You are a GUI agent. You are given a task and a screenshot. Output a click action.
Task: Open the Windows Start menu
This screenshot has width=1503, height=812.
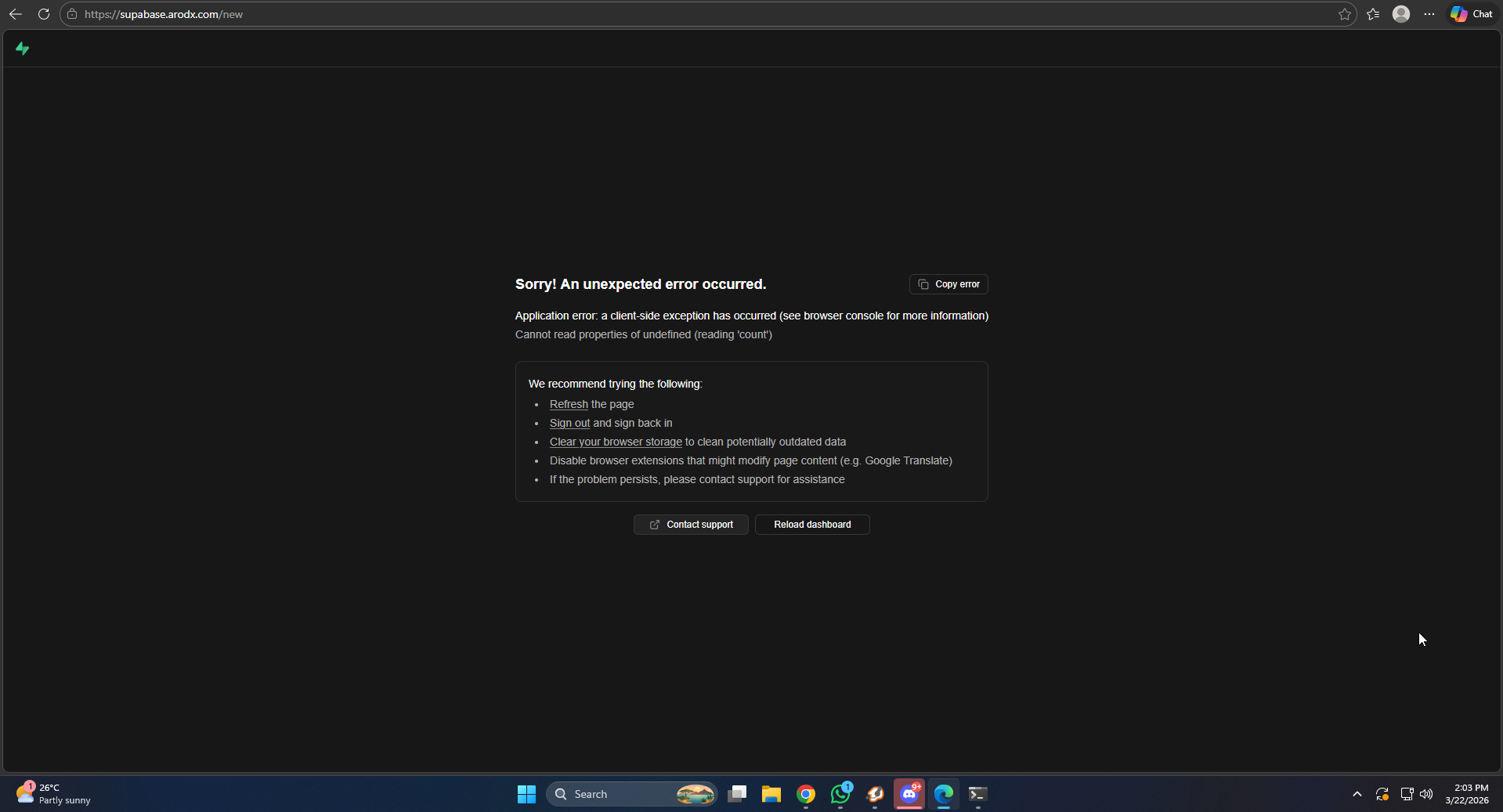click(x=526, y=794)
